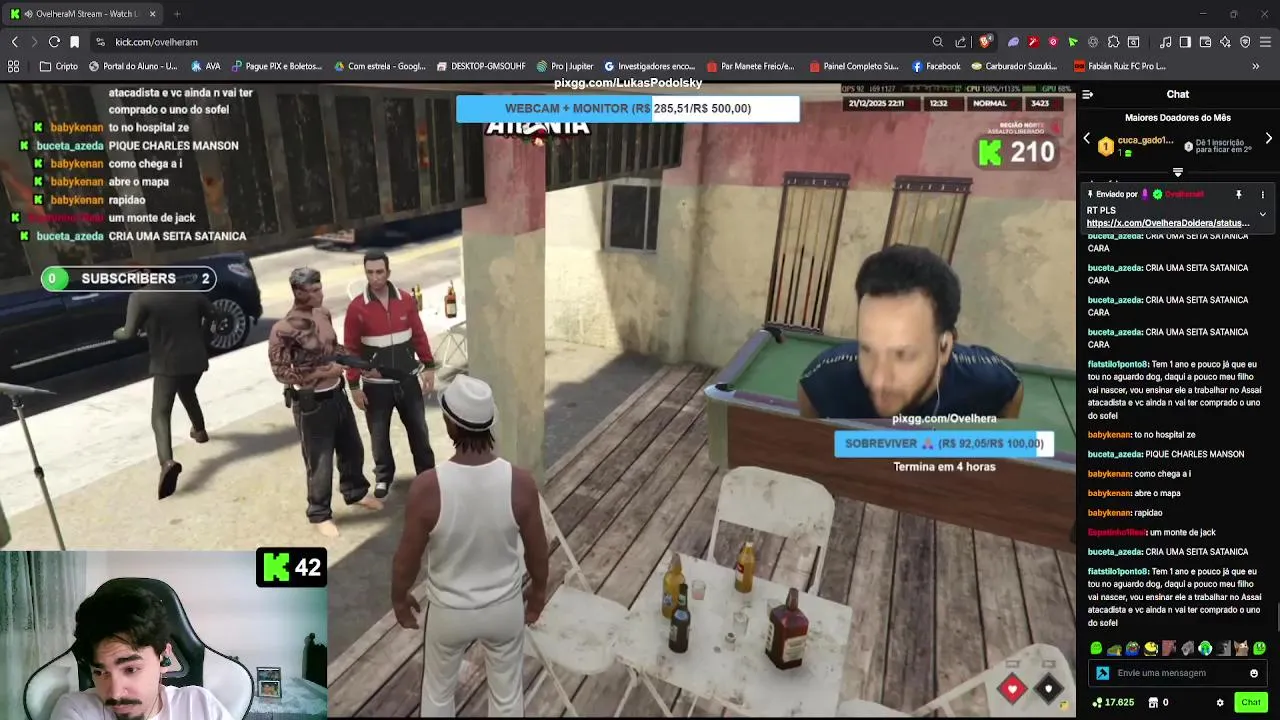Open the purple planet extension icon
1280x720 pixels.
point(1013,42)
